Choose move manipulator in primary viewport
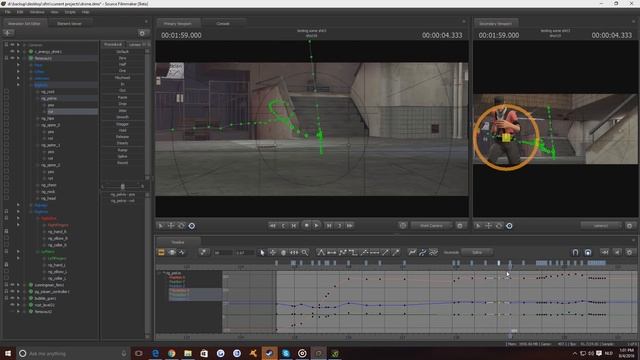 tap(171, 226)
